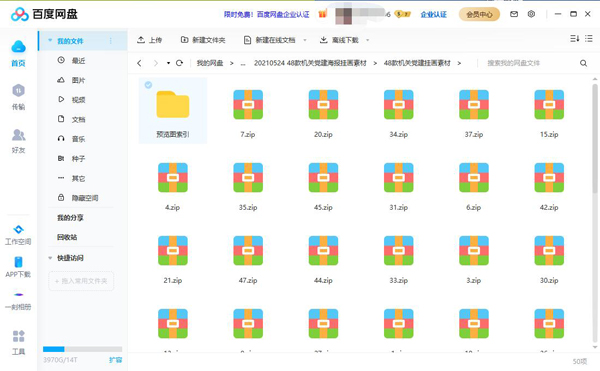Image resolution: width=600 pixels, height=371 pixels.
Task: Switch to list view mode
Action: [589, 39]
